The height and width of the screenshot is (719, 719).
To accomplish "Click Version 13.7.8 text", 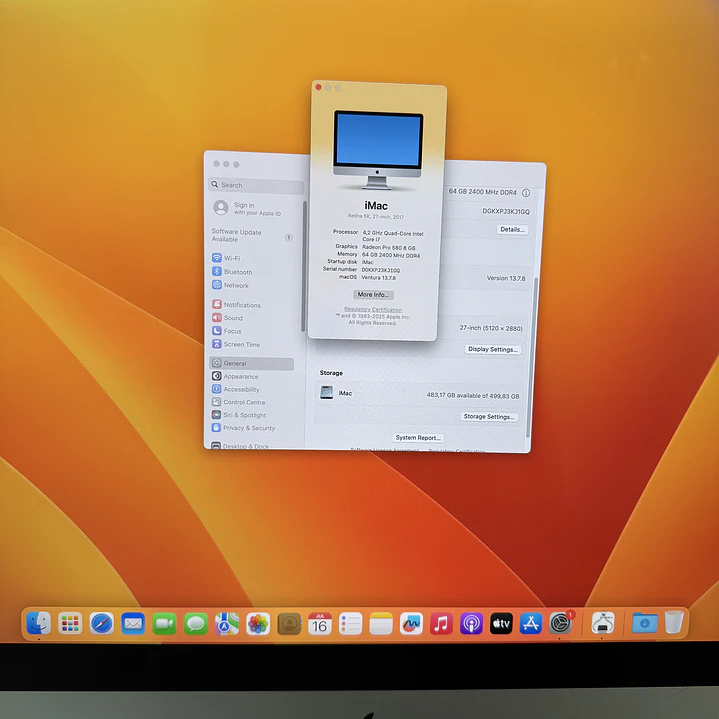I will (506, 278).
